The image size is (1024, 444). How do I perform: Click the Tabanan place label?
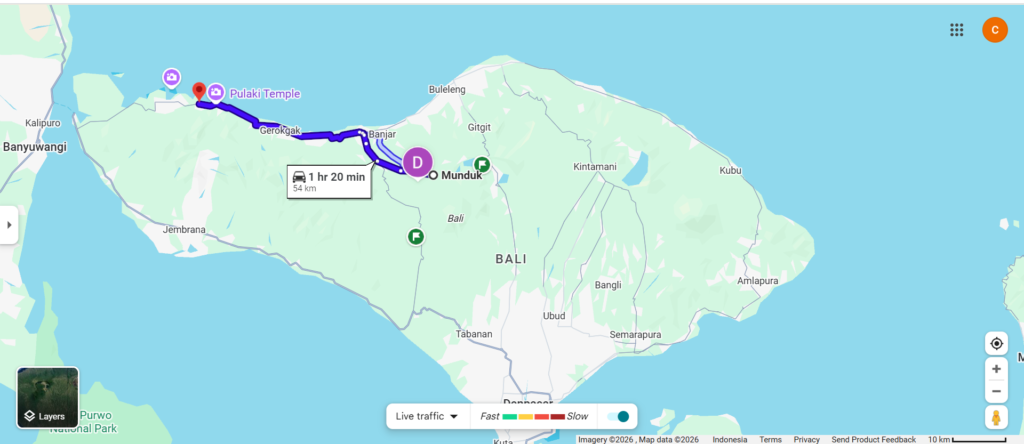474,334
